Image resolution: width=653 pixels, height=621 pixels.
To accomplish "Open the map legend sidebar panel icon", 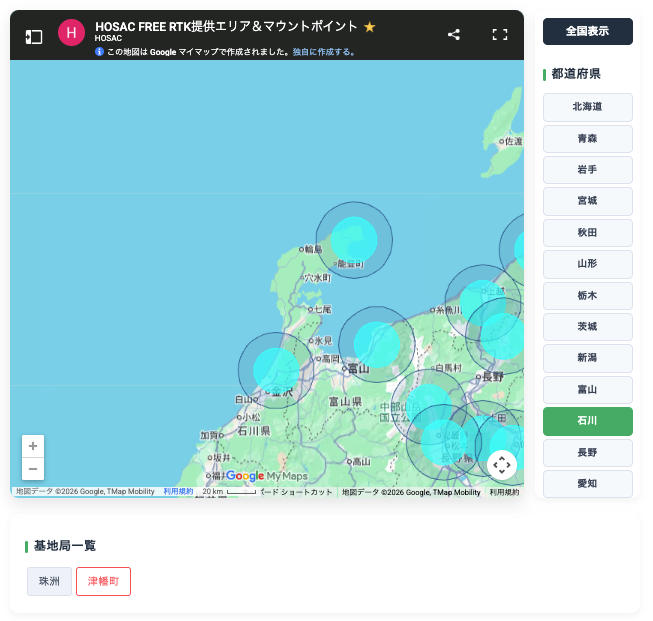I will tap(34, 37).
